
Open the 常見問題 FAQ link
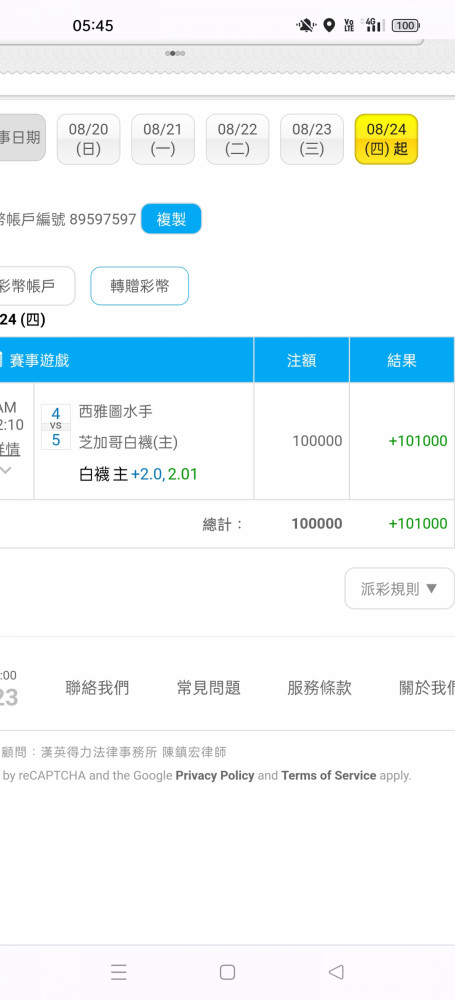click(x=209, y=688)
